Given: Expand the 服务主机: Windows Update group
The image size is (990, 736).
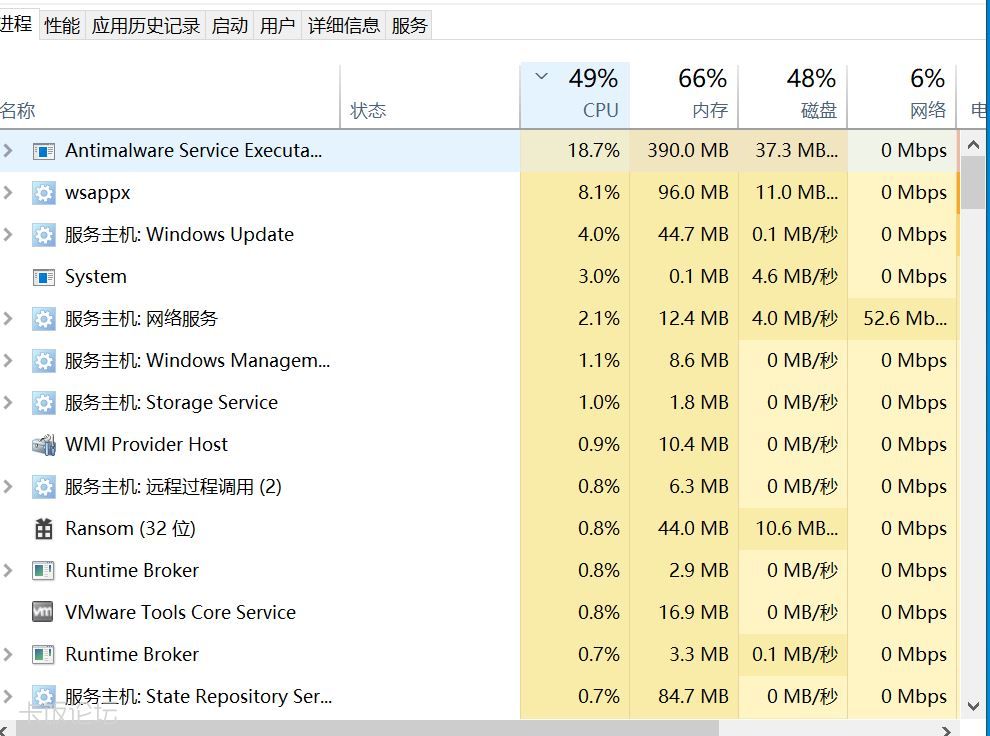Looking at the screenshot, I should tap(9, 235).
